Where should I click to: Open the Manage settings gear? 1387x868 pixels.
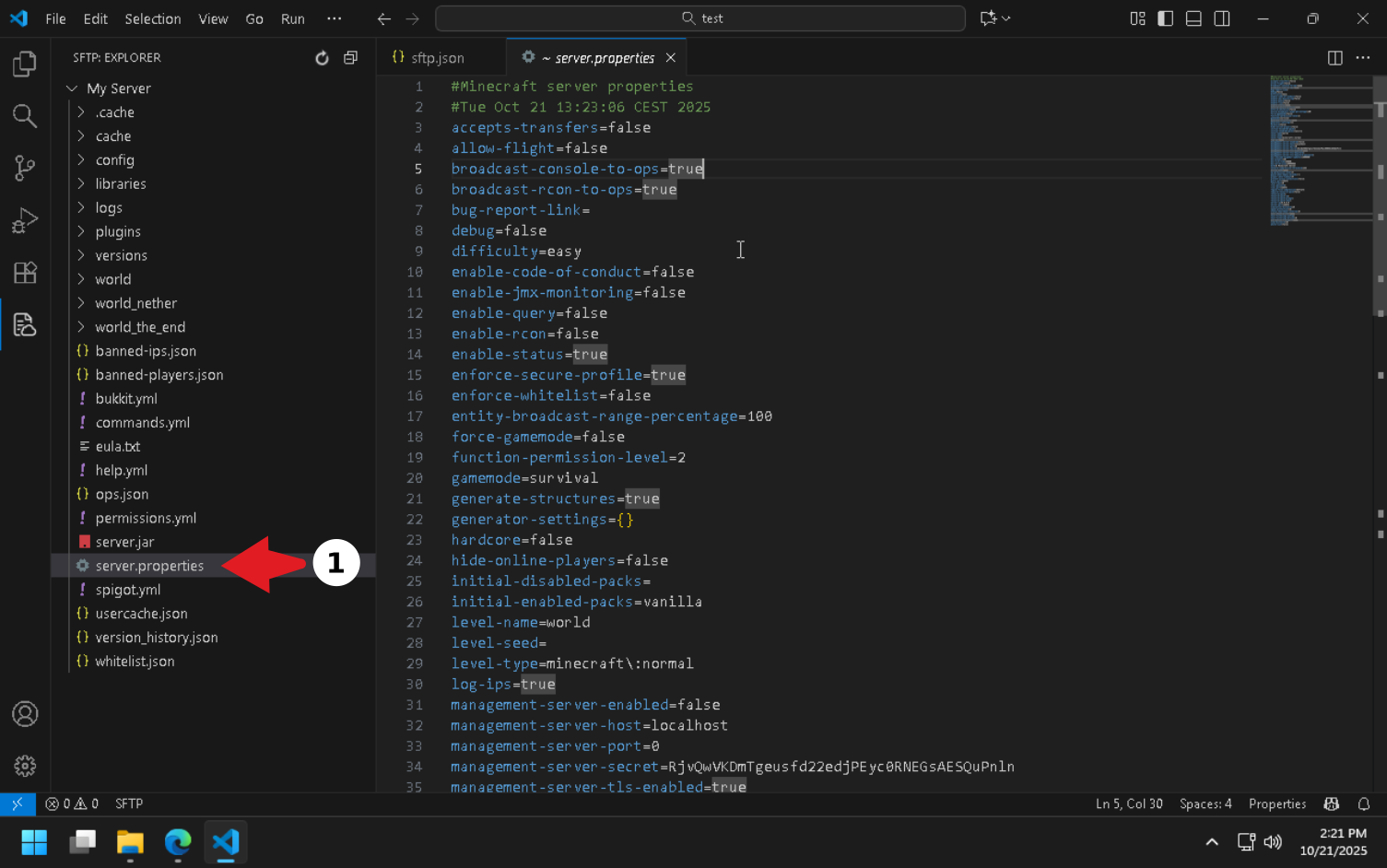coord(25,766)
